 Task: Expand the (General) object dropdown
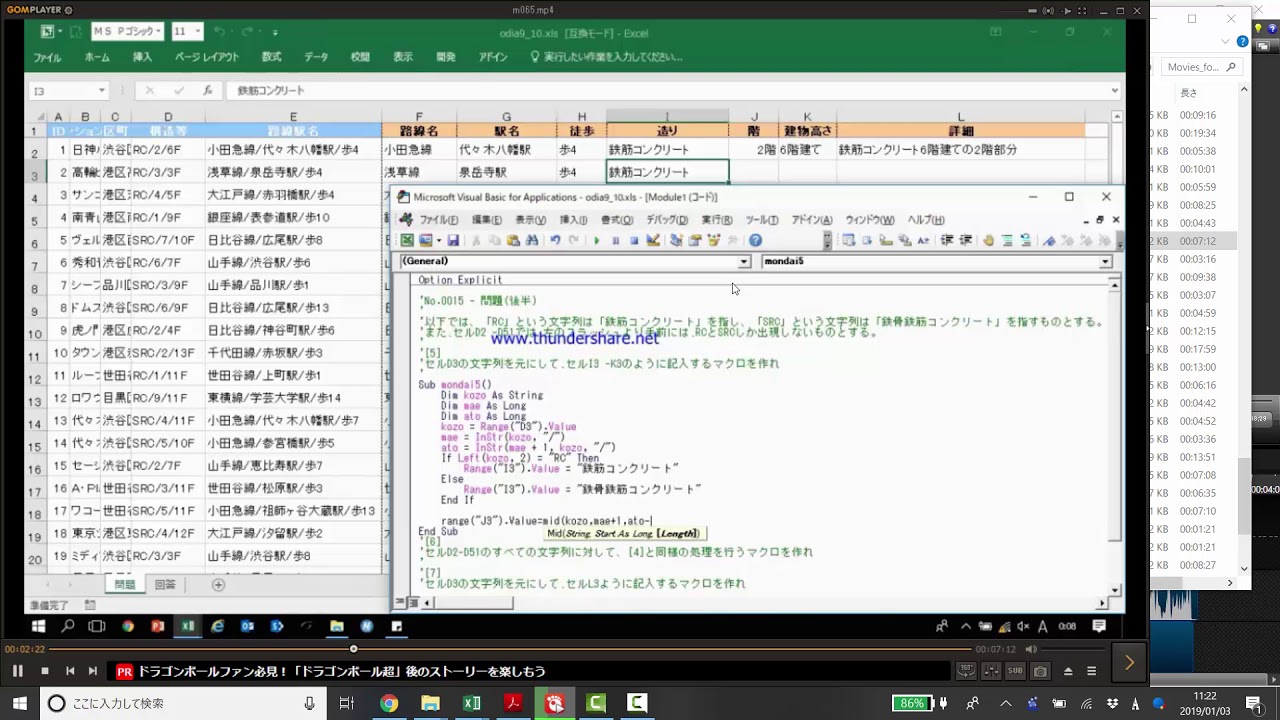click(x=743, y=262)
